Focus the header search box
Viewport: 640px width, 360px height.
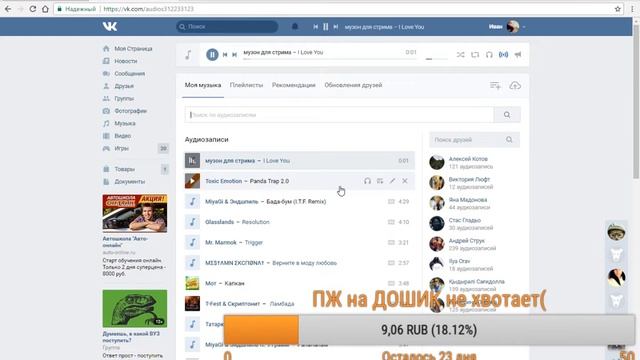pyautogui.click(x=227, y=27)
